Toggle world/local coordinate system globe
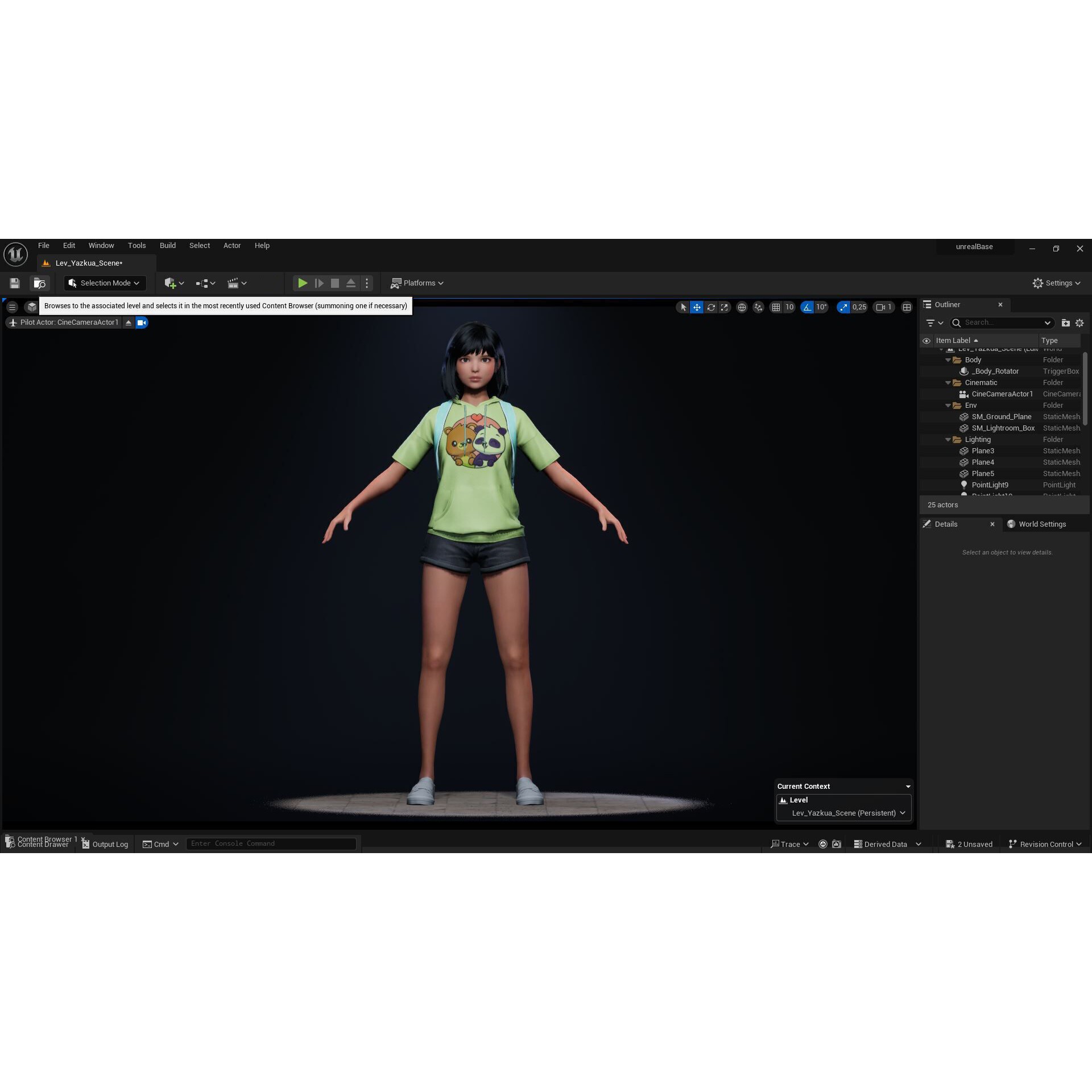This screenshot has height=1092, width=1092. pyautogui.click(x=742, y=307)
